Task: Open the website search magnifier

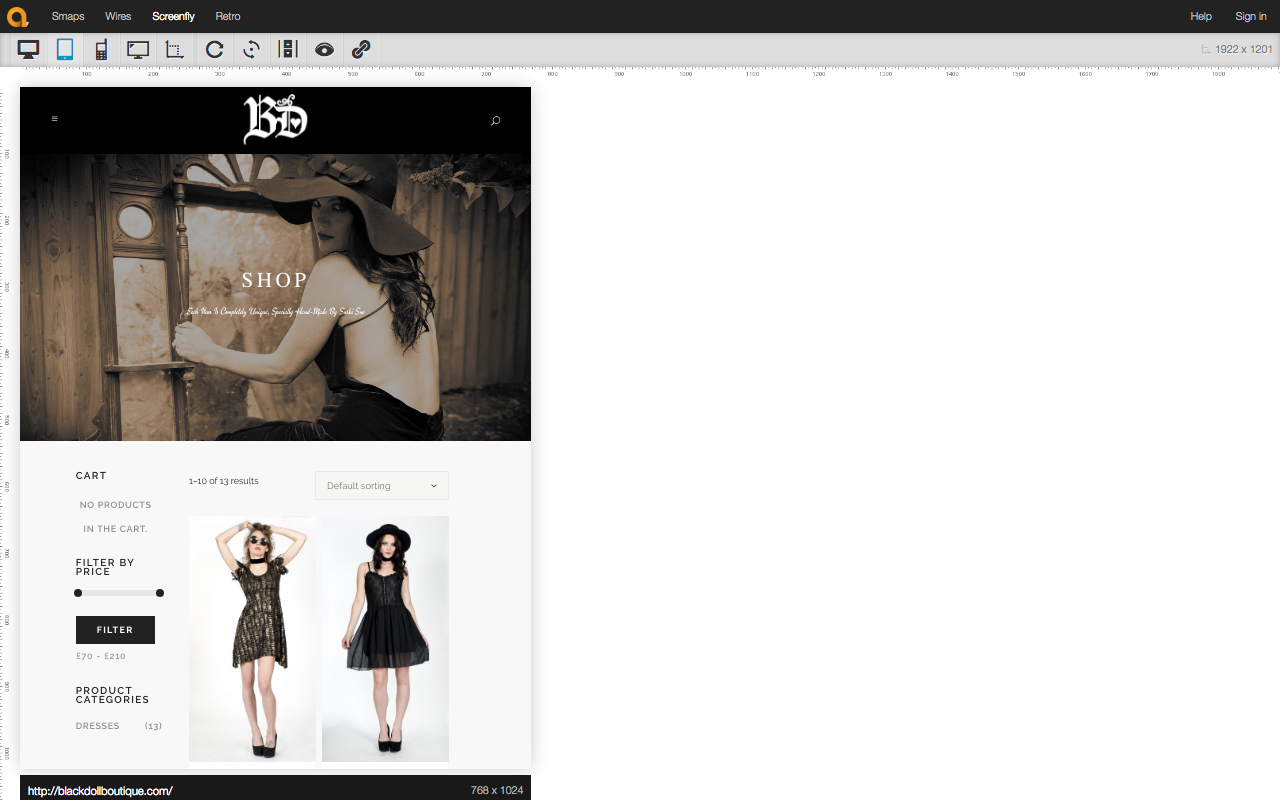Action: tap(495, 121)
